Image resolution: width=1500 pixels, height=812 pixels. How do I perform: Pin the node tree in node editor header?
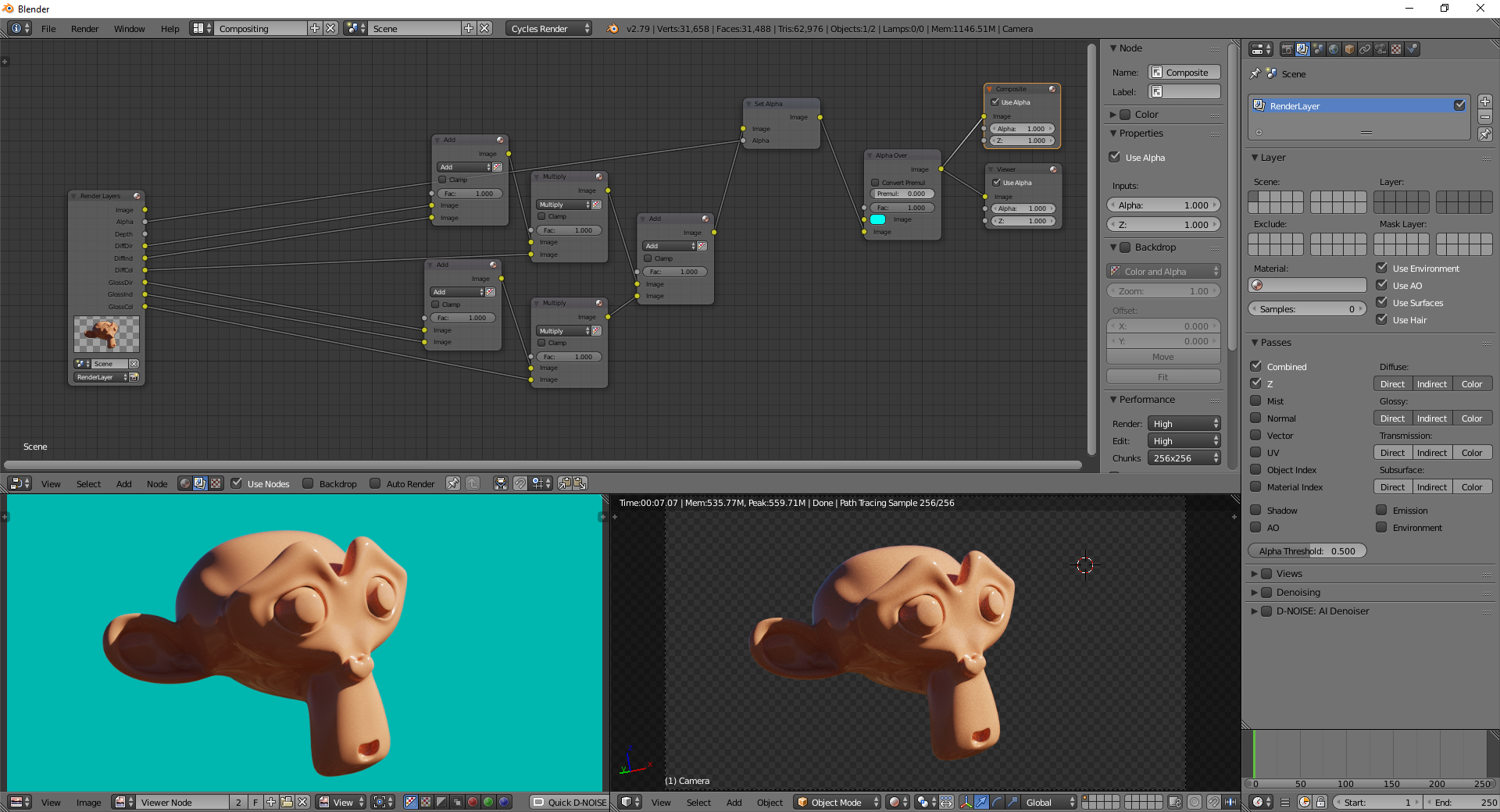453,483
